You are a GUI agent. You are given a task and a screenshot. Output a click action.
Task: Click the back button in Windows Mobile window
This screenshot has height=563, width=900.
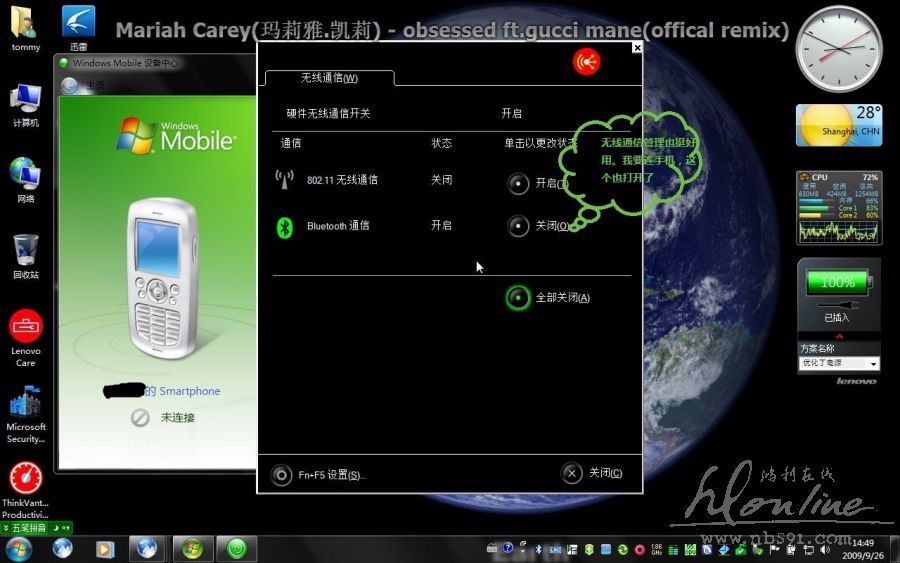(69, 86)
